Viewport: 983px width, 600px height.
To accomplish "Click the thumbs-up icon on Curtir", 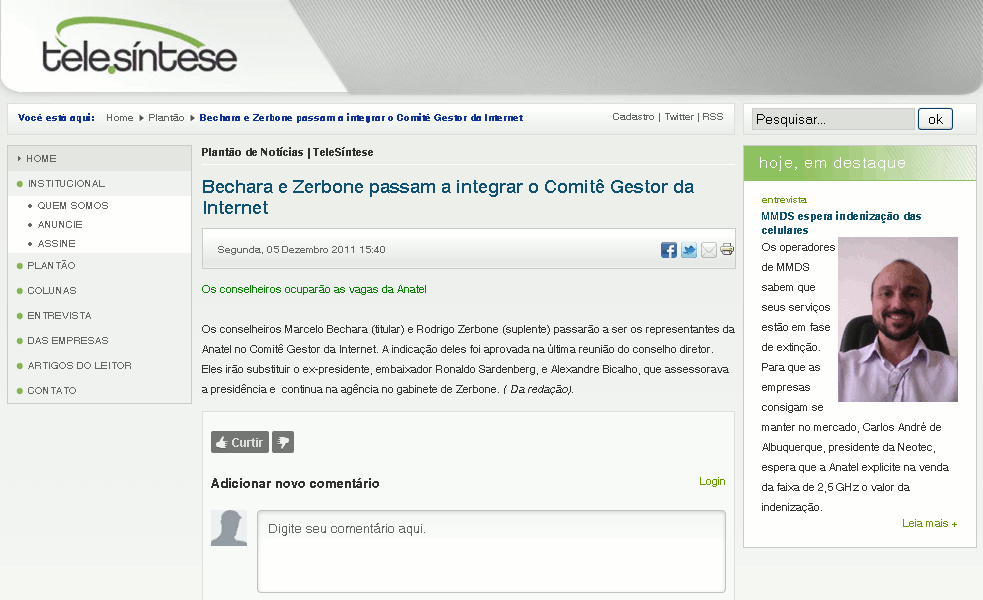I will tap(220, 441).
